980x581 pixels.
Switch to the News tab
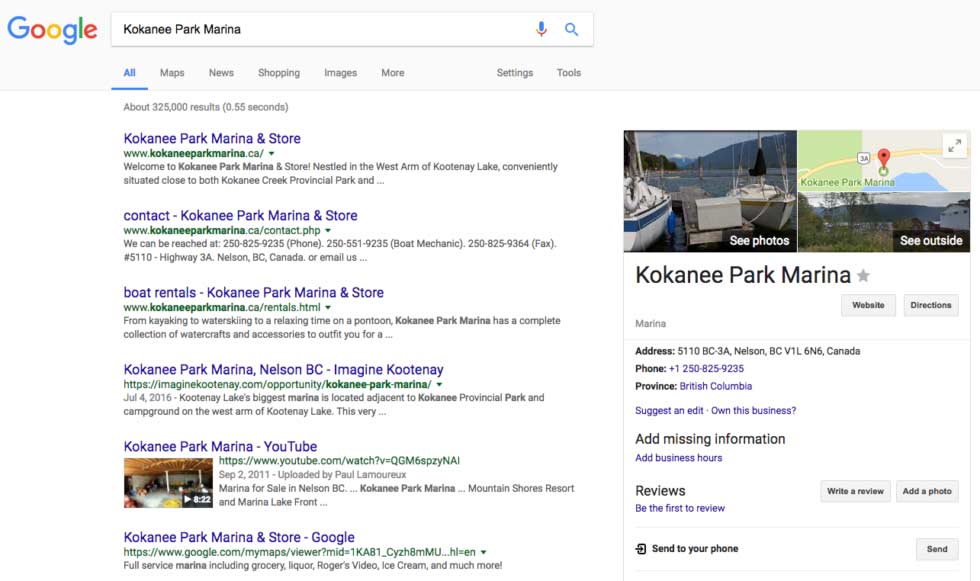pos(221,72)
